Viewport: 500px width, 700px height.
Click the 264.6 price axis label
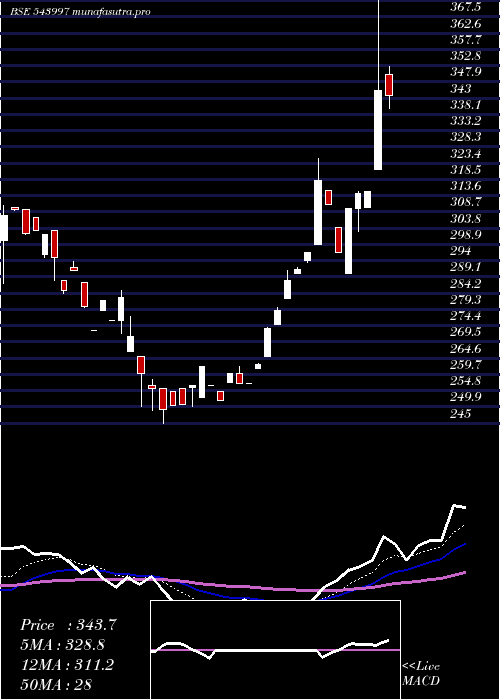coord(466,349)
